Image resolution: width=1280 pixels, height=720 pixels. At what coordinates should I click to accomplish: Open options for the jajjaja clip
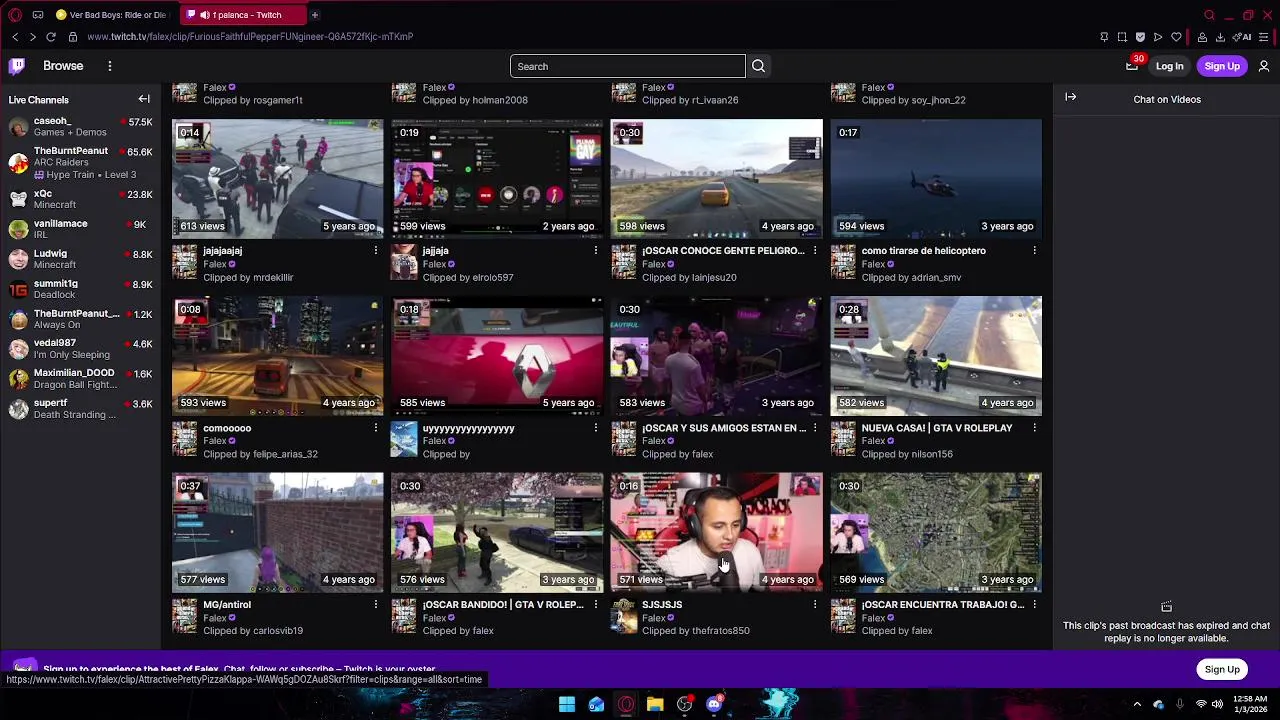(x=595, y=251)
